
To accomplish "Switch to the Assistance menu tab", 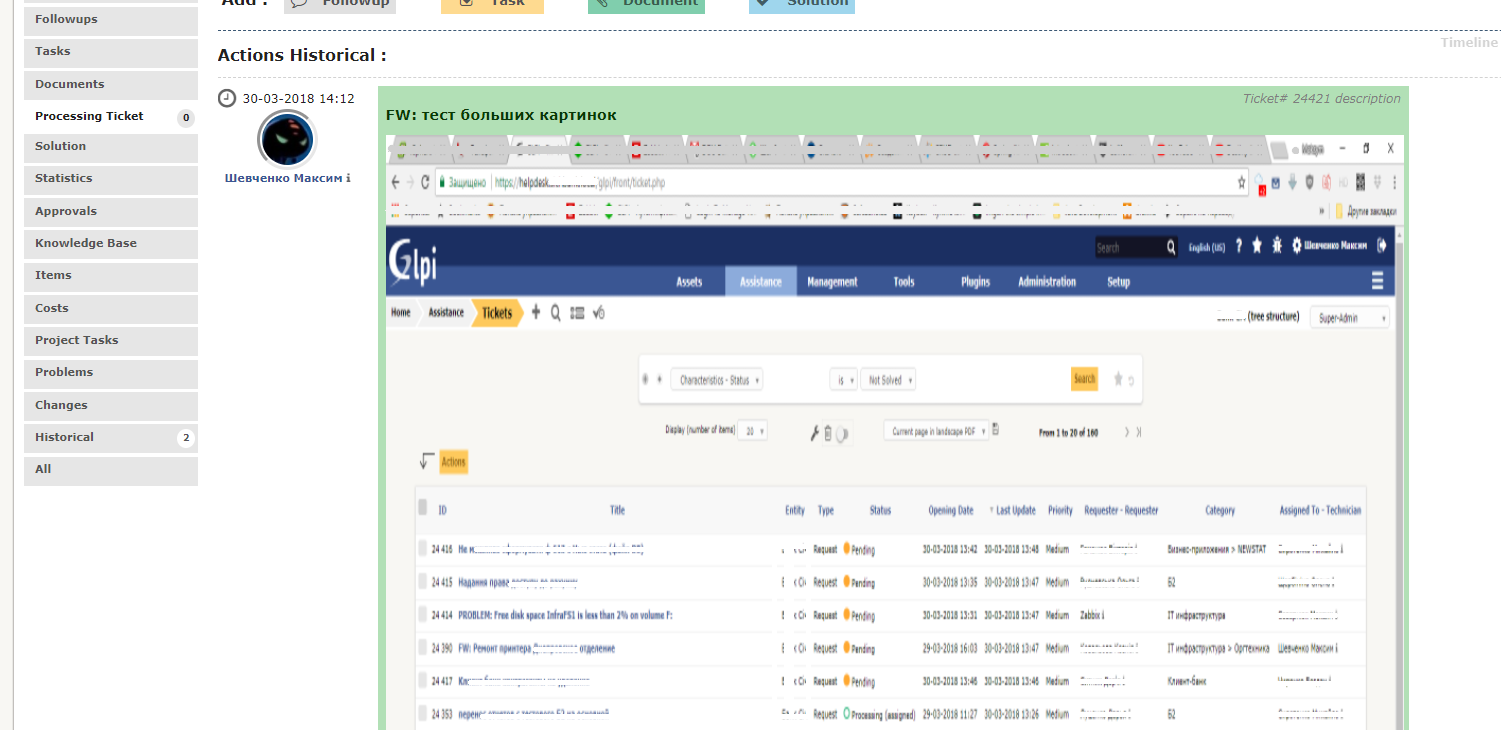I will pyautogui.click(x=760, y=281).
